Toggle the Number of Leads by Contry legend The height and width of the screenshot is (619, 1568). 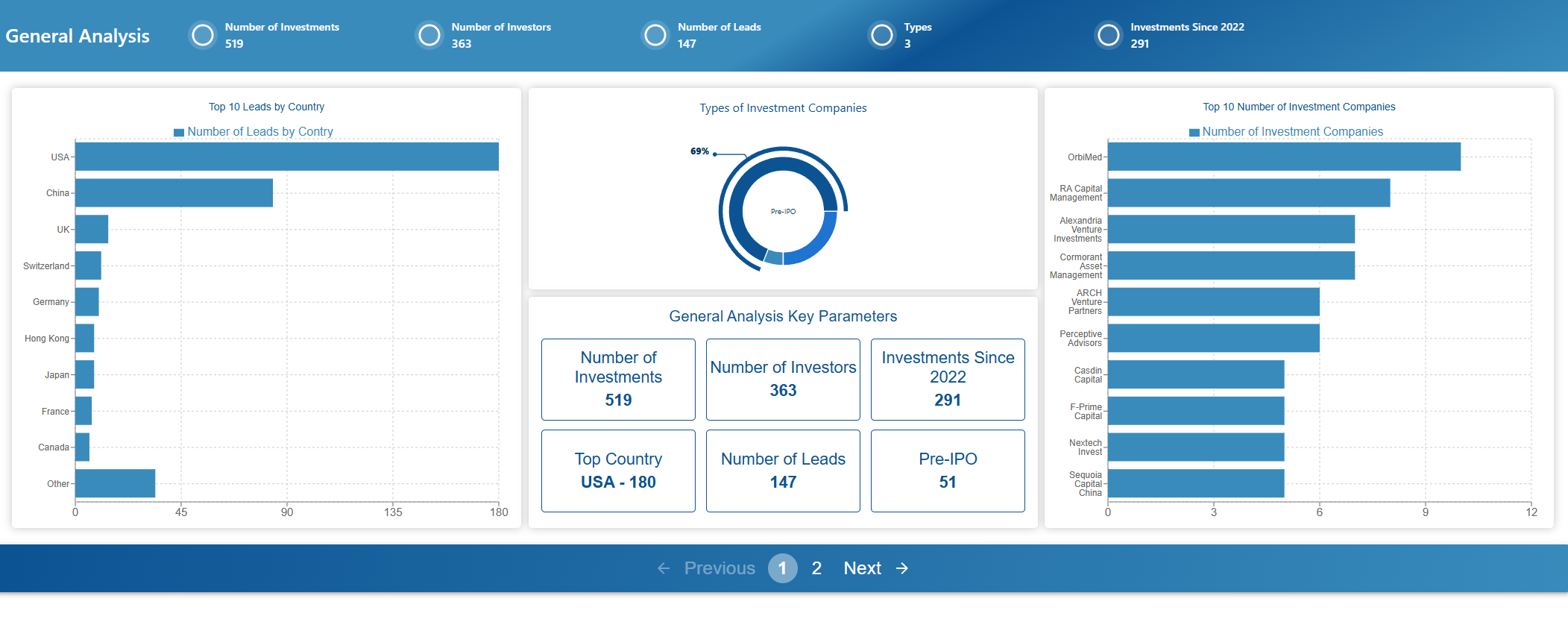pyautogui.click(x=254, y=132)
